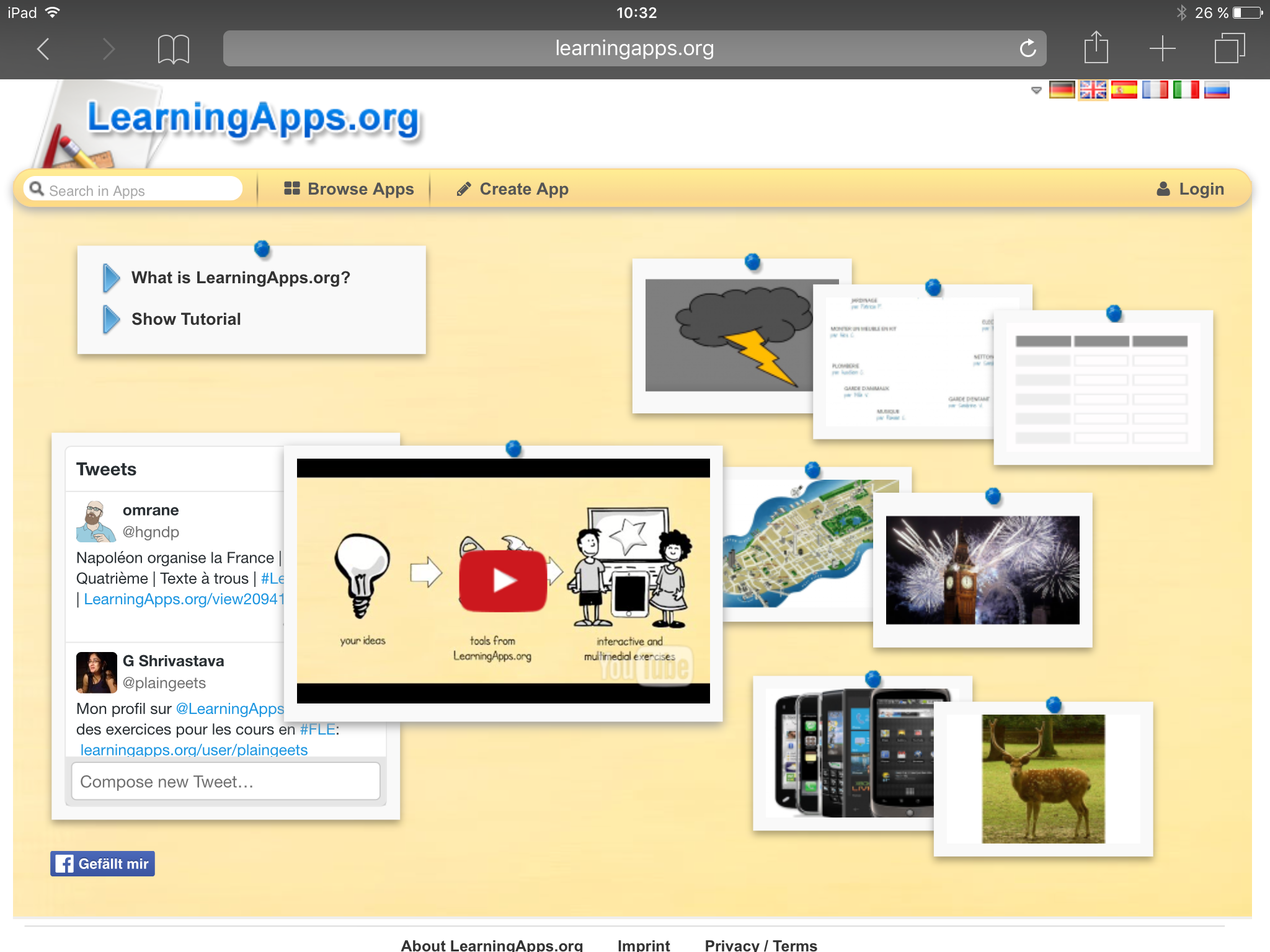Switch language with the Russian flag
This screenshot has width=1270, height=952.
tap(1217, 90)
